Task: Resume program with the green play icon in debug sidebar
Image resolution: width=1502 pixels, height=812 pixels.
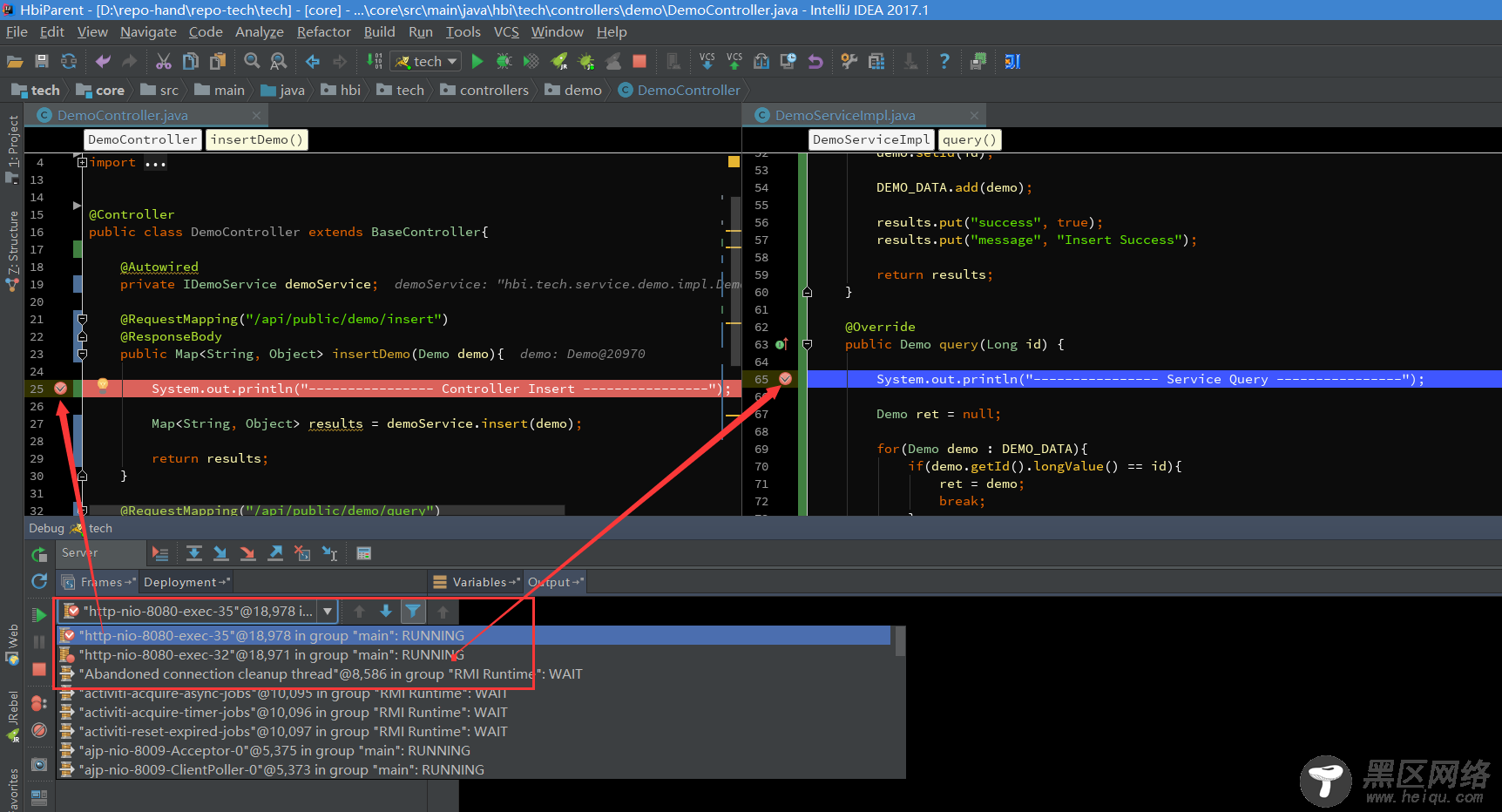Action: (x=39, y=615)
